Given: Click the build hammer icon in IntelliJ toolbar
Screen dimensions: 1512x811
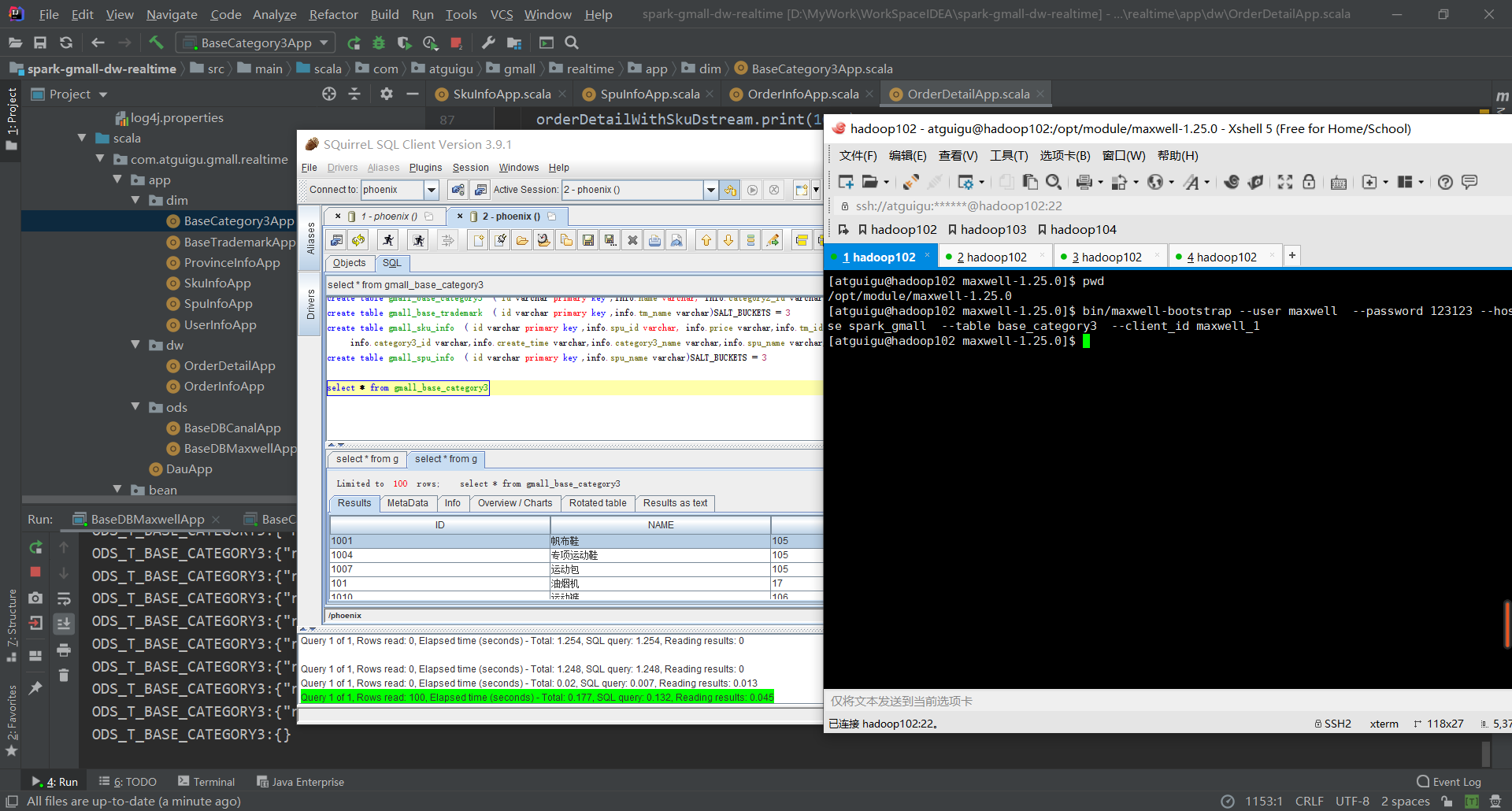Looking at the screenshot, I should 156,43.
